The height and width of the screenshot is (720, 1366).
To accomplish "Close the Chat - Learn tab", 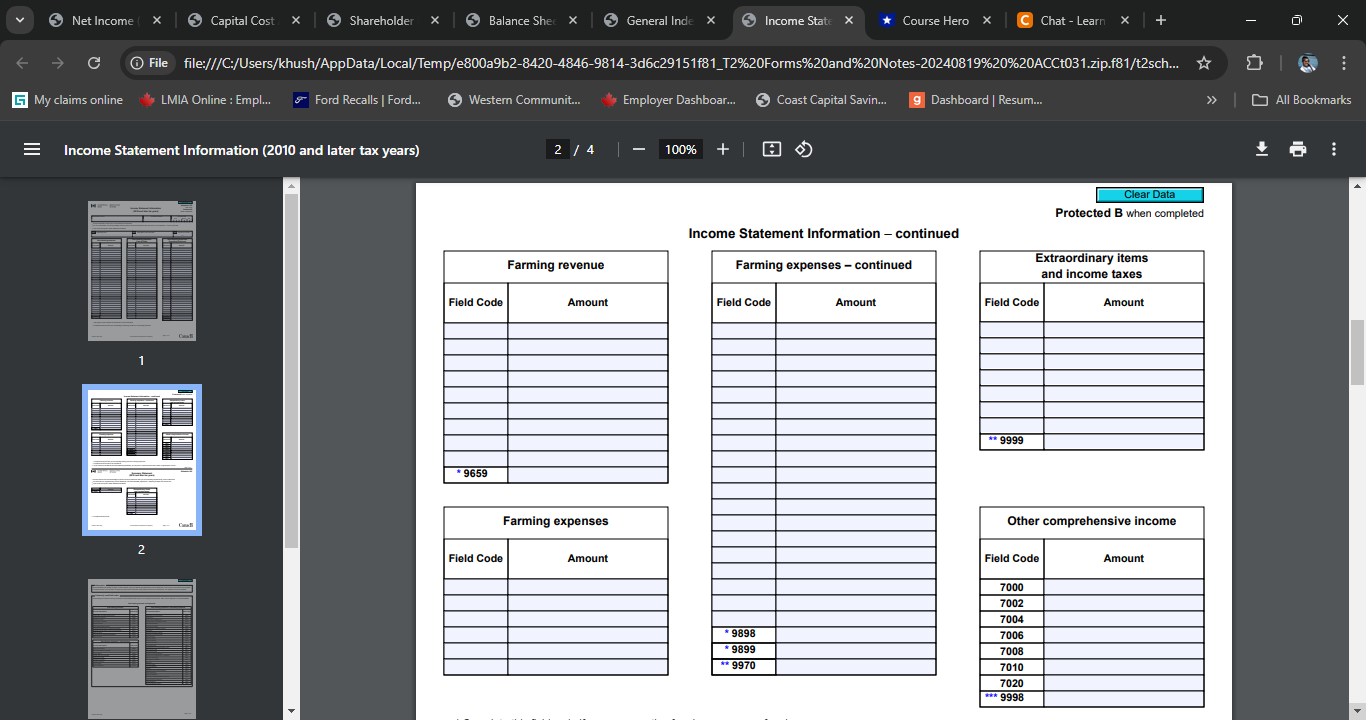I will click(1125, 20).
